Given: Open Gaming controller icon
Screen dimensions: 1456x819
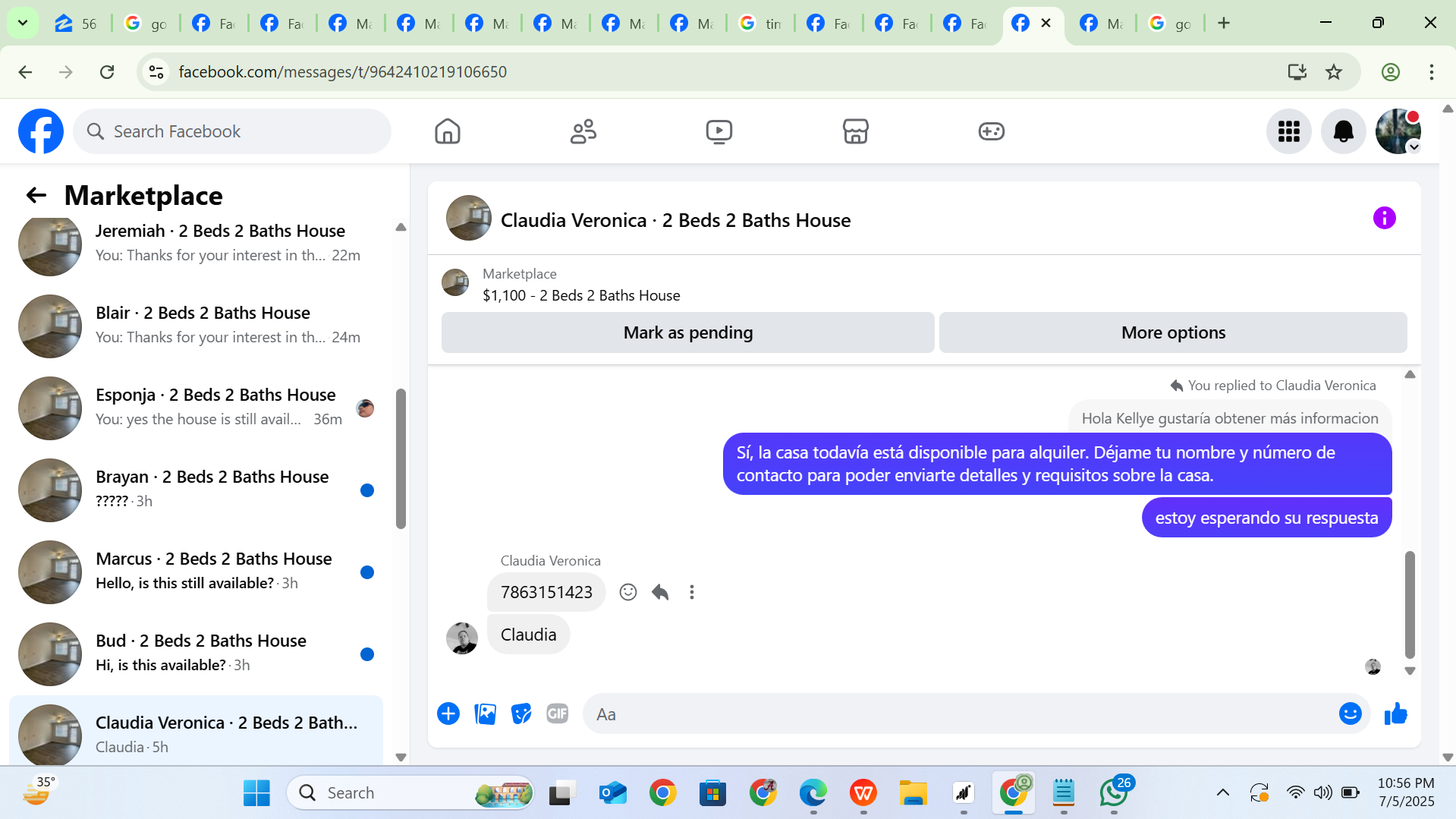Looking at the screenshot, I should [991, 131].
